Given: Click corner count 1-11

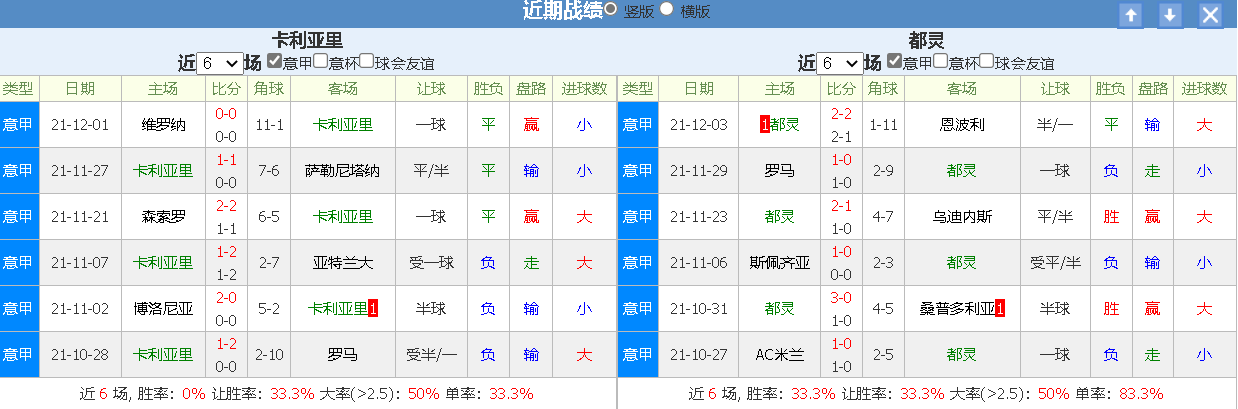Looking at the screenshot, I should [x=882, y=125].
